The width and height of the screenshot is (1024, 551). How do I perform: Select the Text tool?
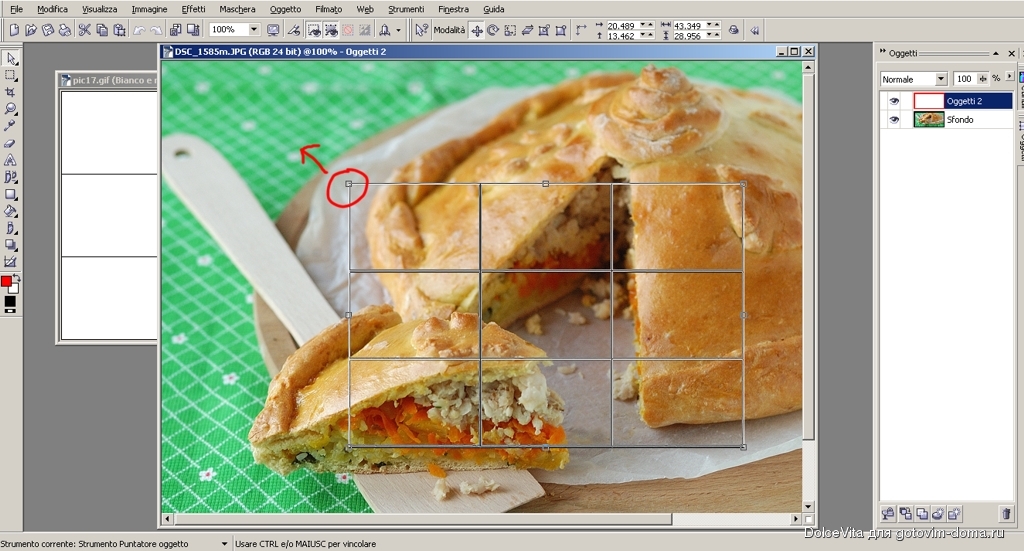[x=10, y=160]
